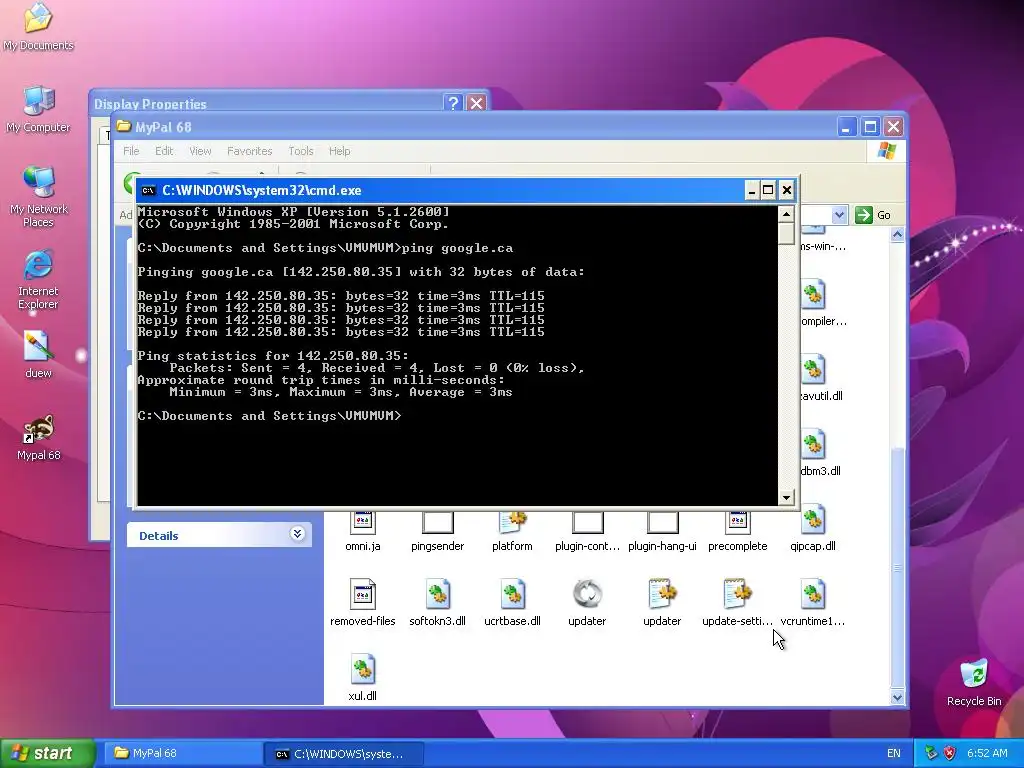Click the EN language indicator
This screenshot has width=1024, height=768.
(893, 753)
